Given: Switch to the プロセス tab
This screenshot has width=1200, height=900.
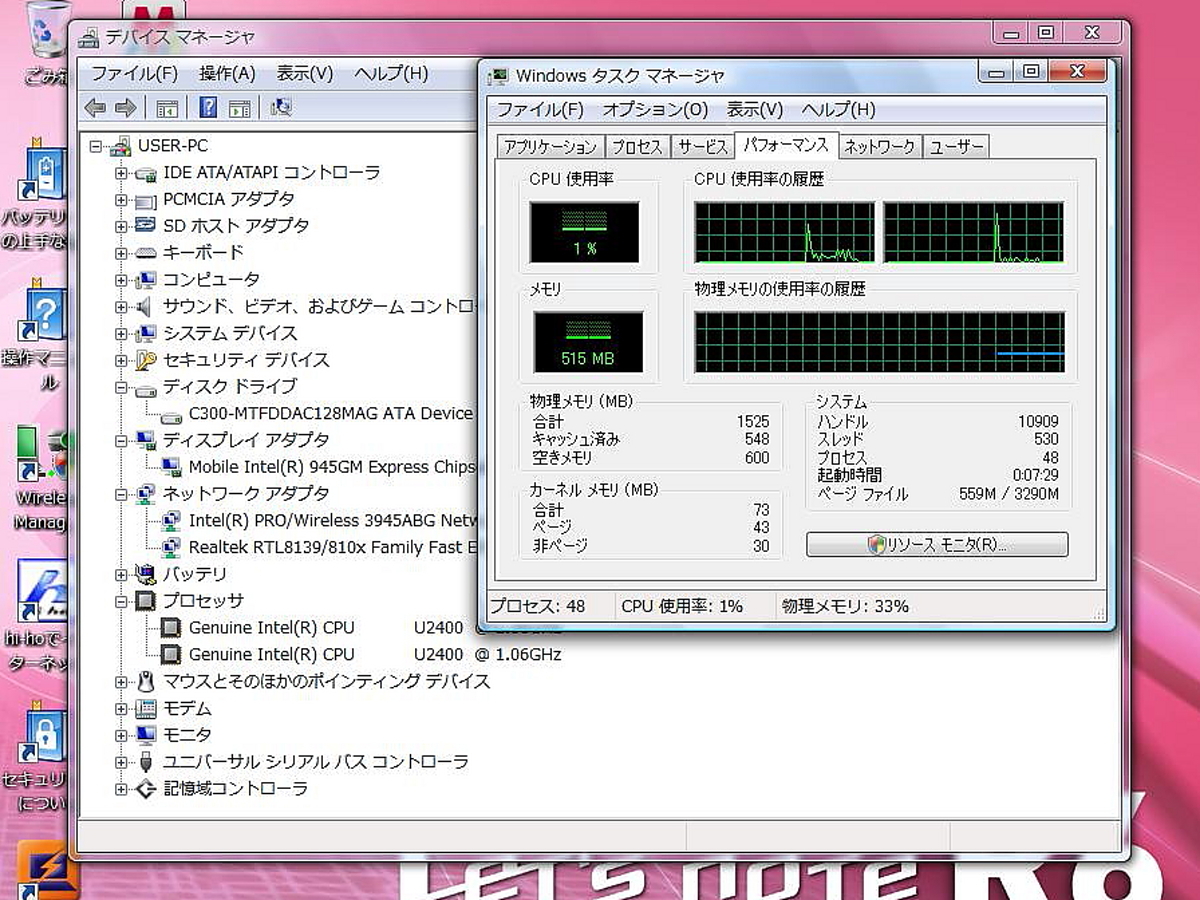Looking at the screenshot, I should click(637, 147).
